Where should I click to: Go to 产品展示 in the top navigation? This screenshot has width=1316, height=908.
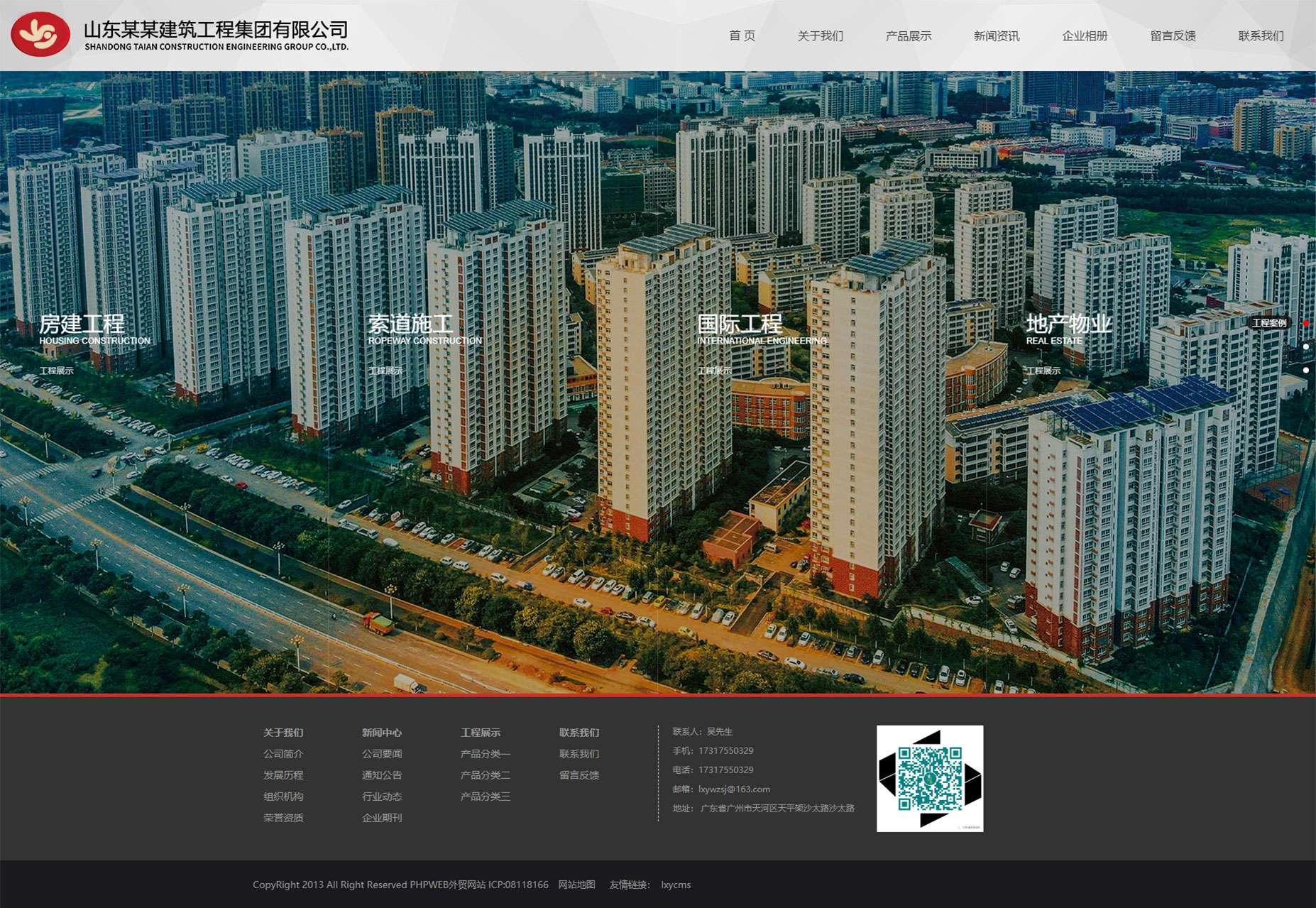[908, 35]
